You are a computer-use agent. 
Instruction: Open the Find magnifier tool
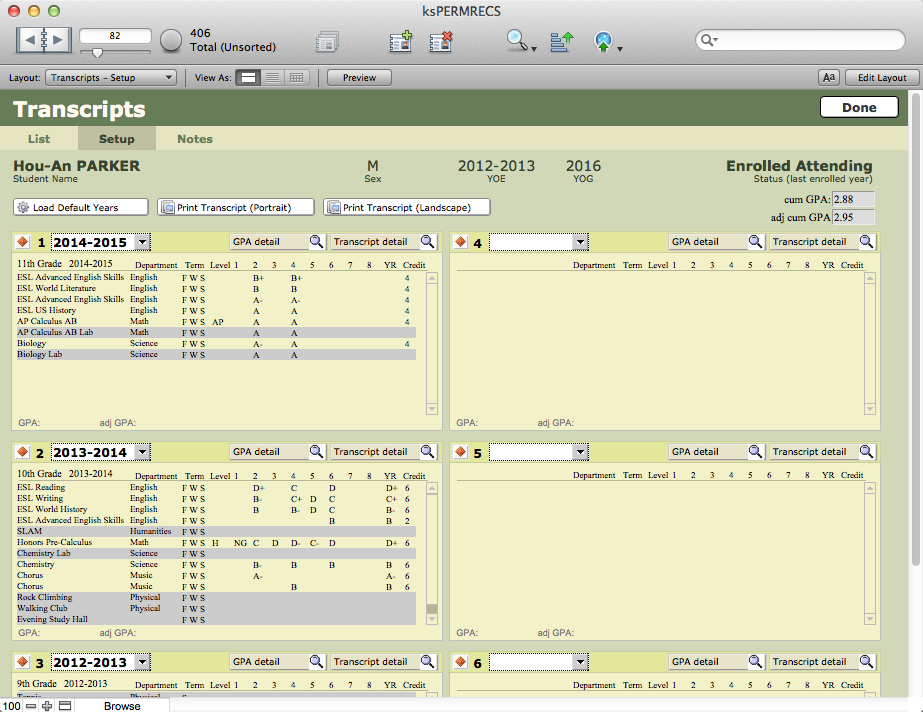518,41
